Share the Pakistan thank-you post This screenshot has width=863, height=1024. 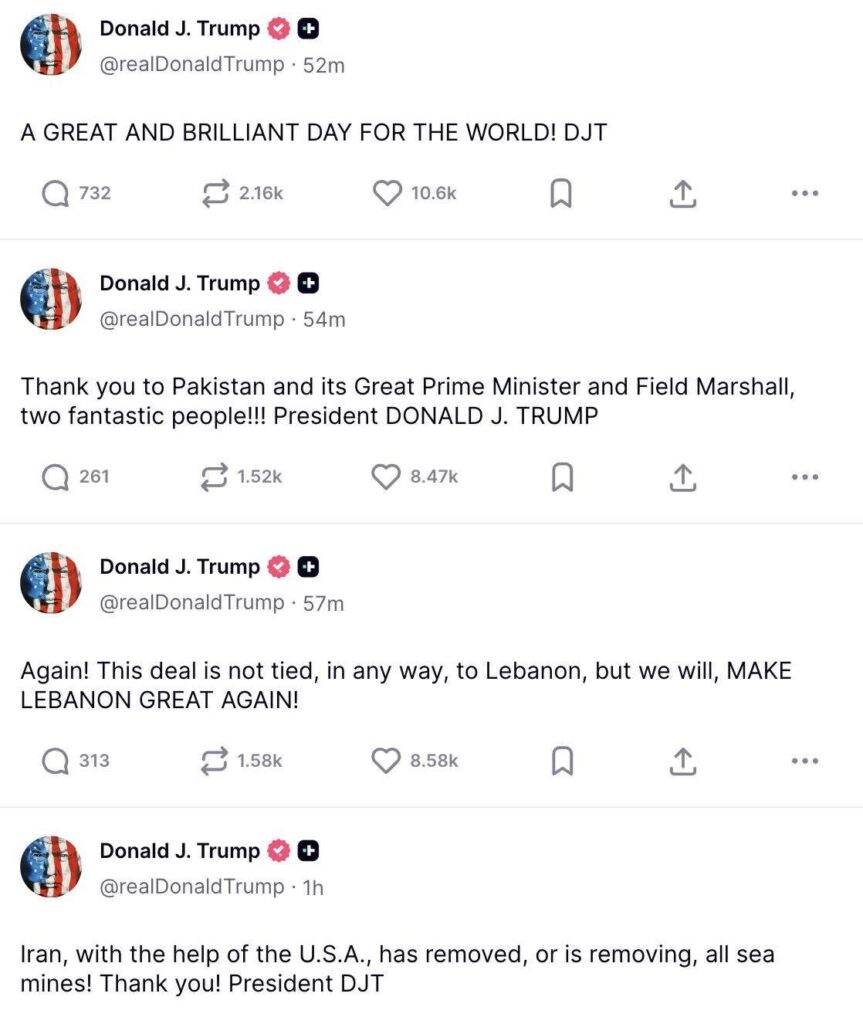click(x=682, y=477)
